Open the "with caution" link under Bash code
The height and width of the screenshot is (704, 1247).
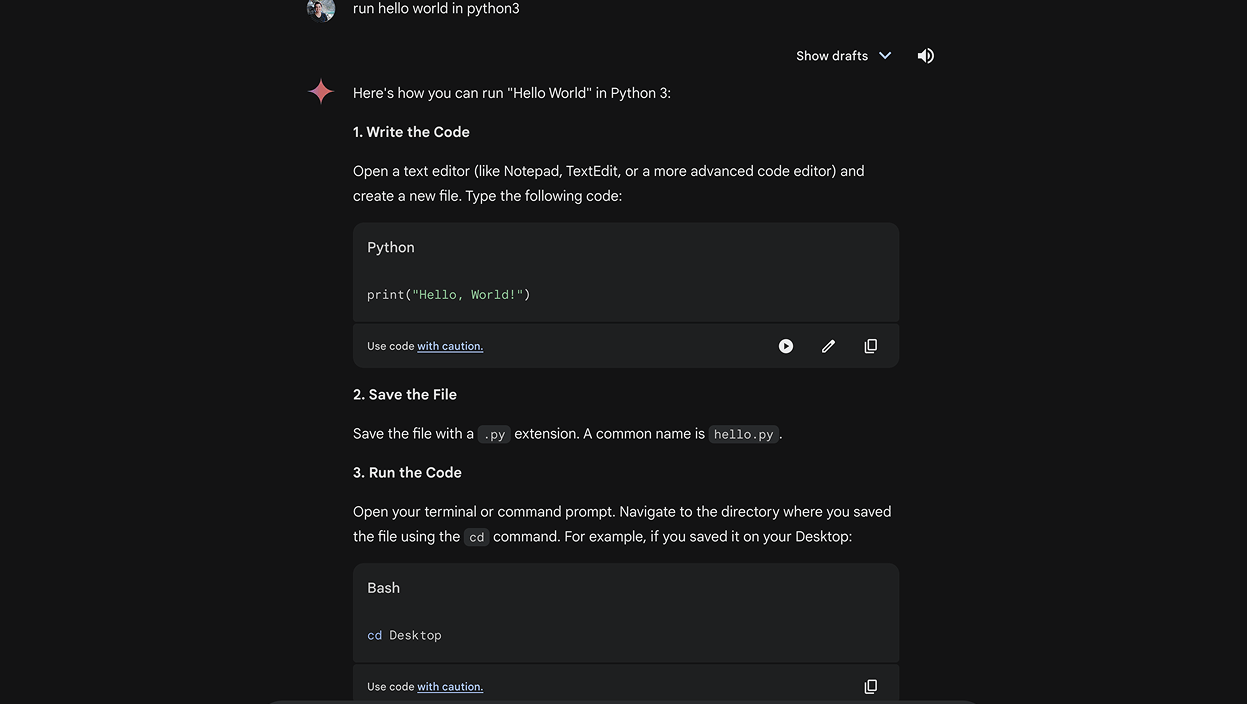[450, 687]
